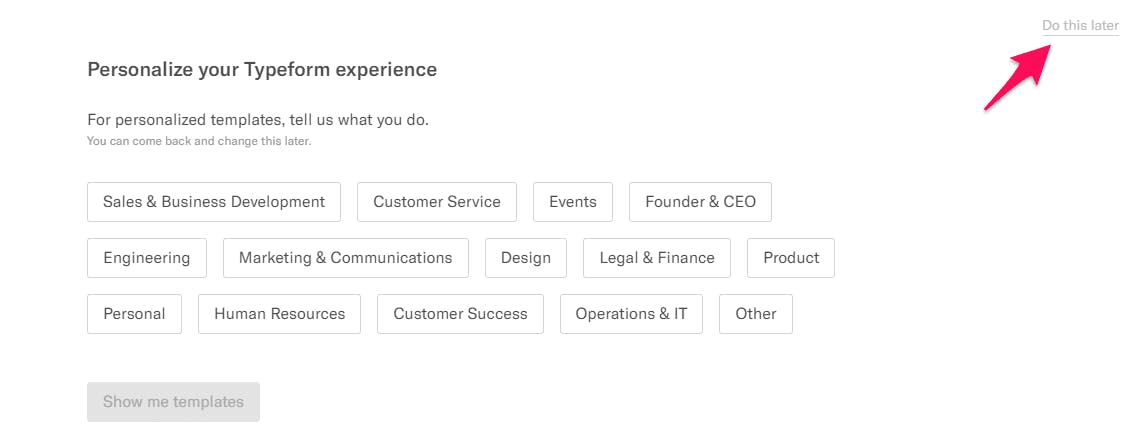This screenshot has width=1139, height=435.
Task: Select the Other option
Action: click(755, 314)
